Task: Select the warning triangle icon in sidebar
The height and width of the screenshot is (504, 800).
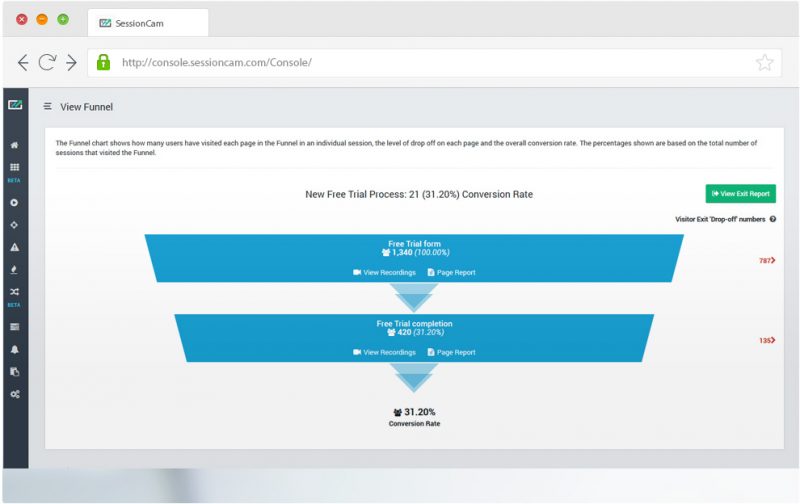Action: (x=15, y=246)
